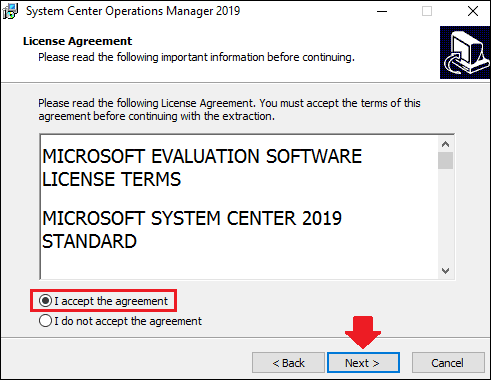The height and width of the screenshot is (380, 491).
Task: Close the setup window with X
Action: 473,11
